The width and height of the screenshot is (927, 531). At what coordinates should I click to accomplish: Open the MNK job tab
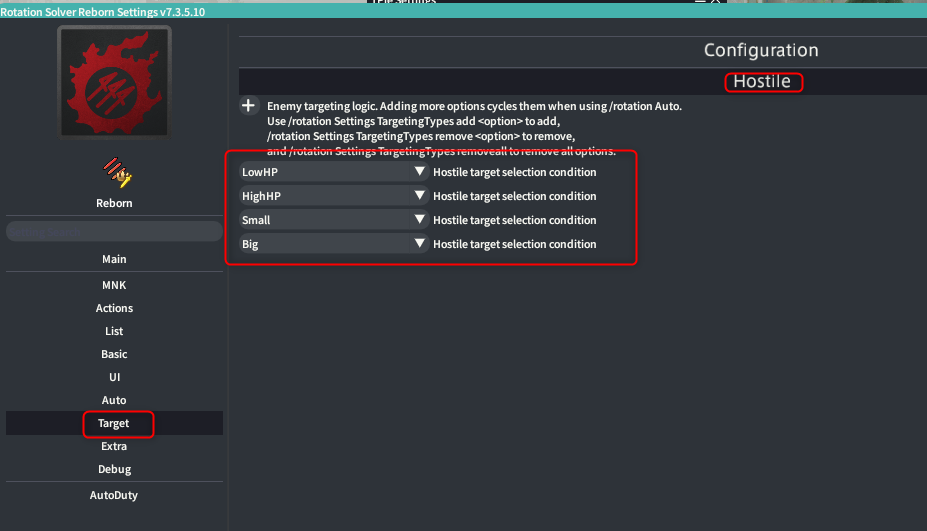click(114, 285)
